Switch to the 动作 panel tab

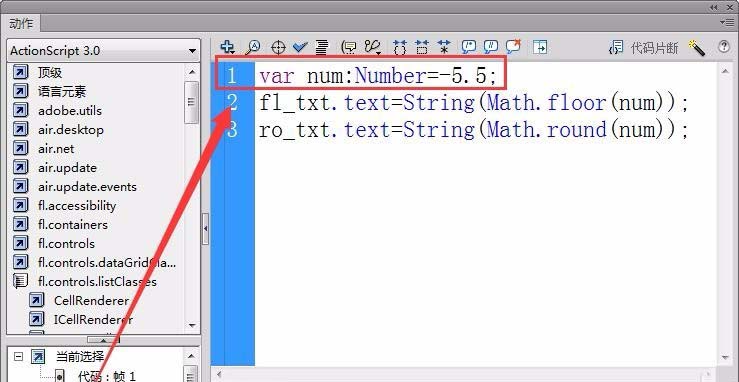pos(21,24)
